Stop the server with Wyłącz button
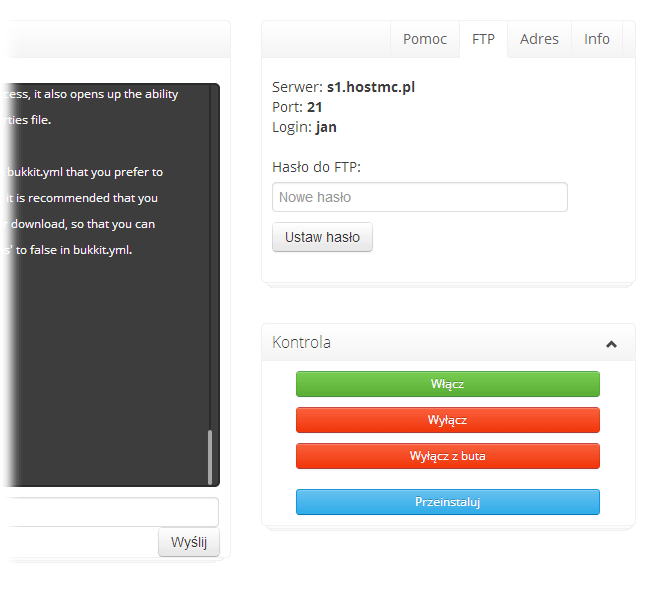Image resolution: width=659 pixels, height=613 pixels. [447, 420]
